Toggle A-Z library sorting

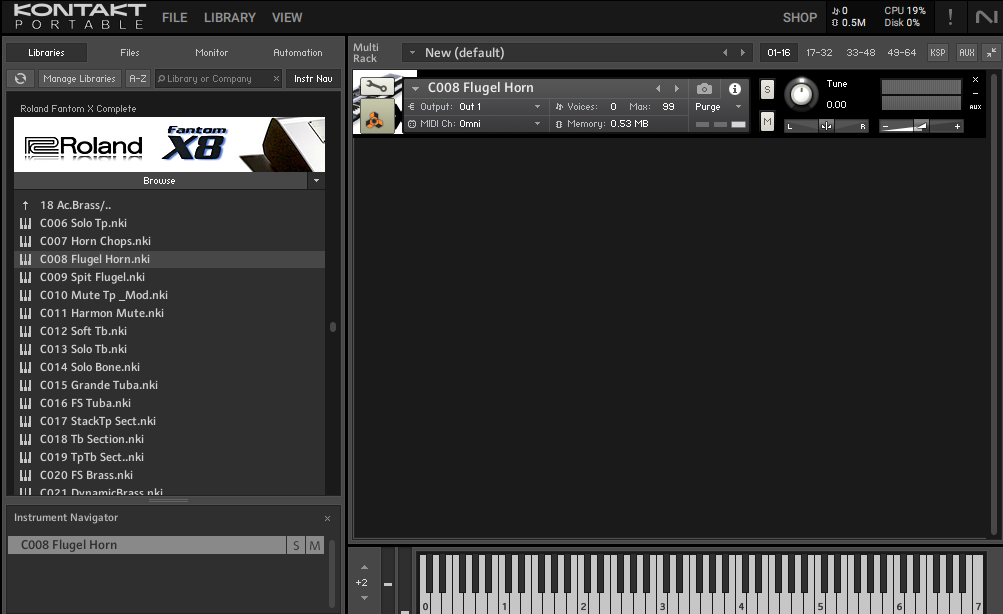[x=138, y=79]
